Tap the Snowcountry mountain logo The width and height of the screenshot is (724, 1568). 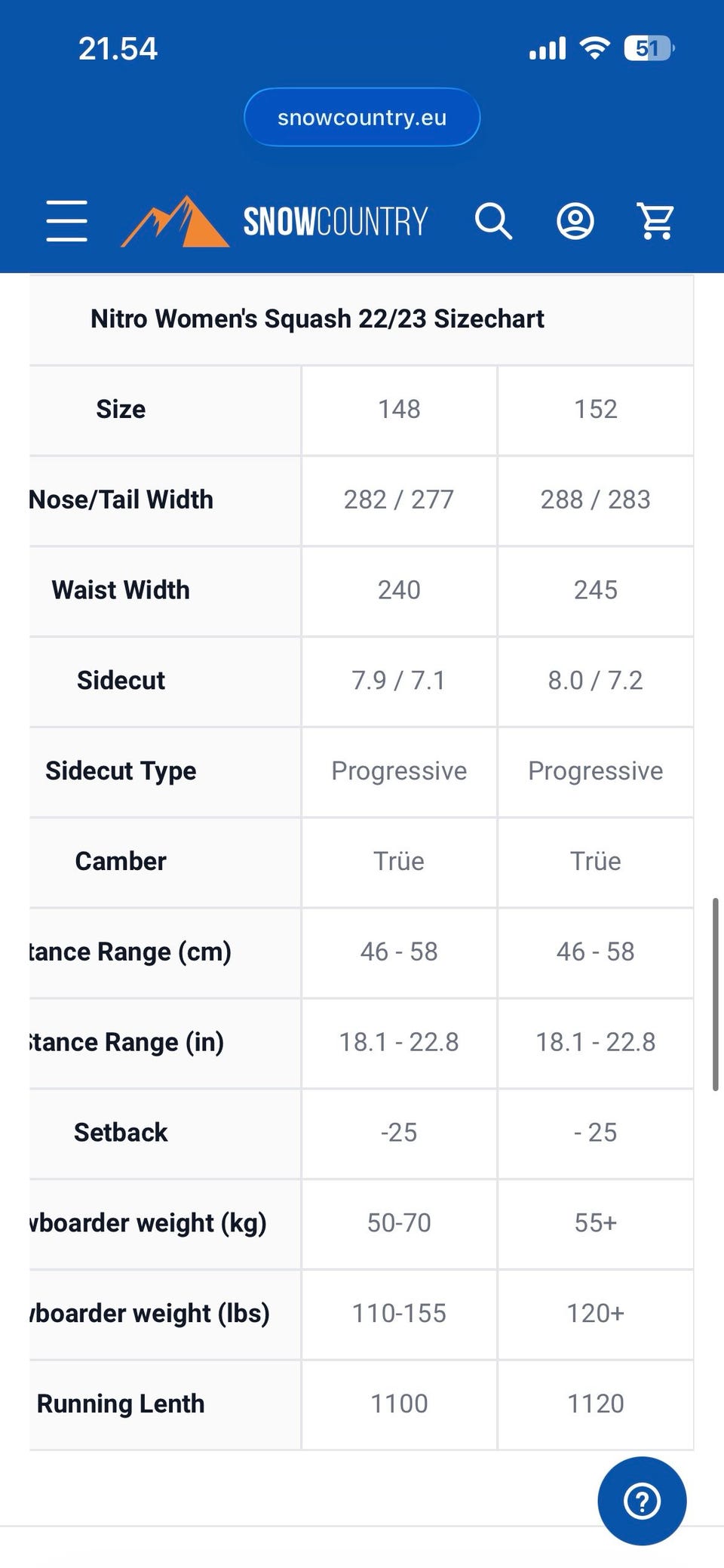(x=175, y=222)
